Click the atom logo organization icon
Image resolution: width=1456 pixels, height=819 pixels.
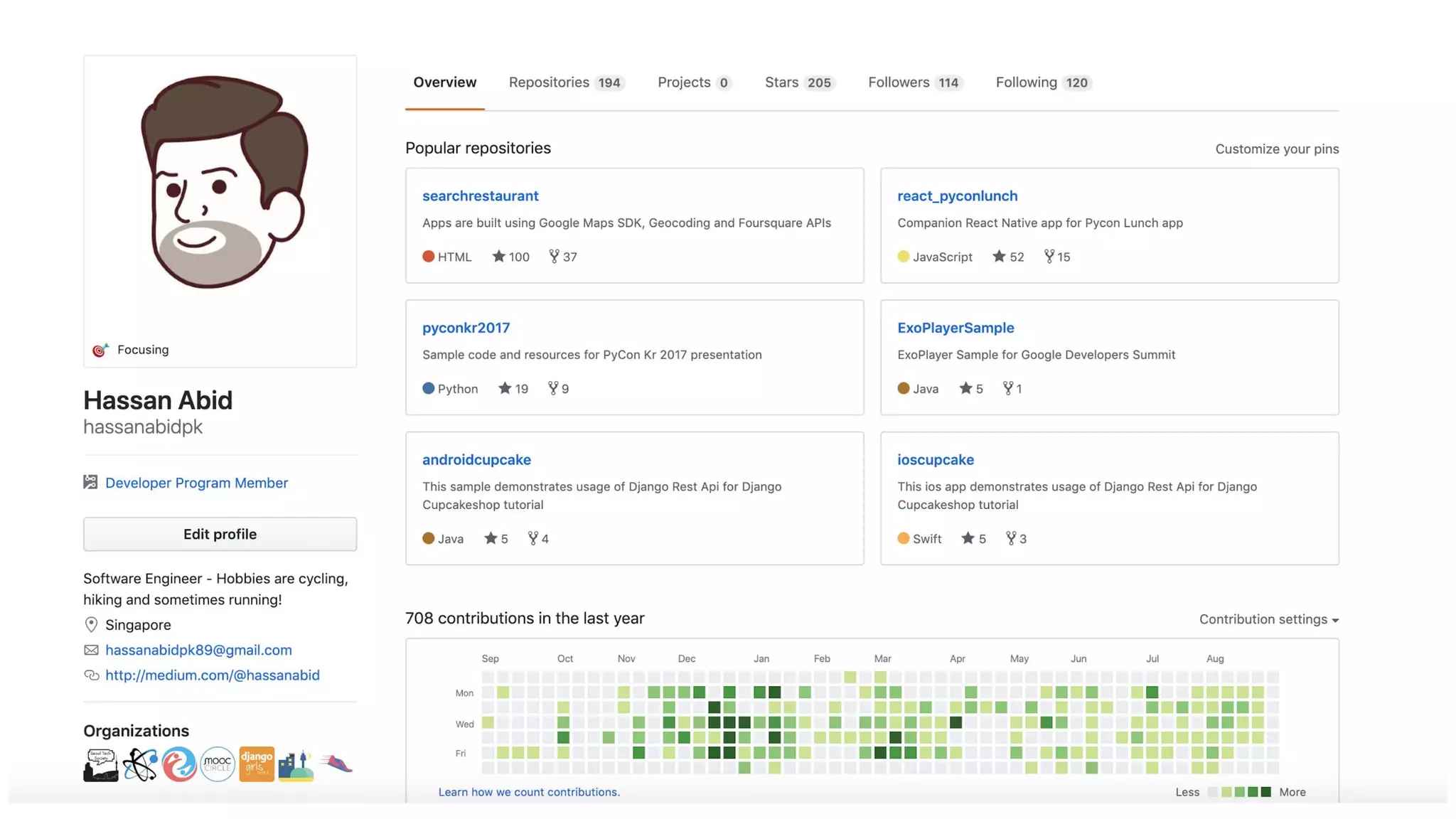click(x=140, y=765)
